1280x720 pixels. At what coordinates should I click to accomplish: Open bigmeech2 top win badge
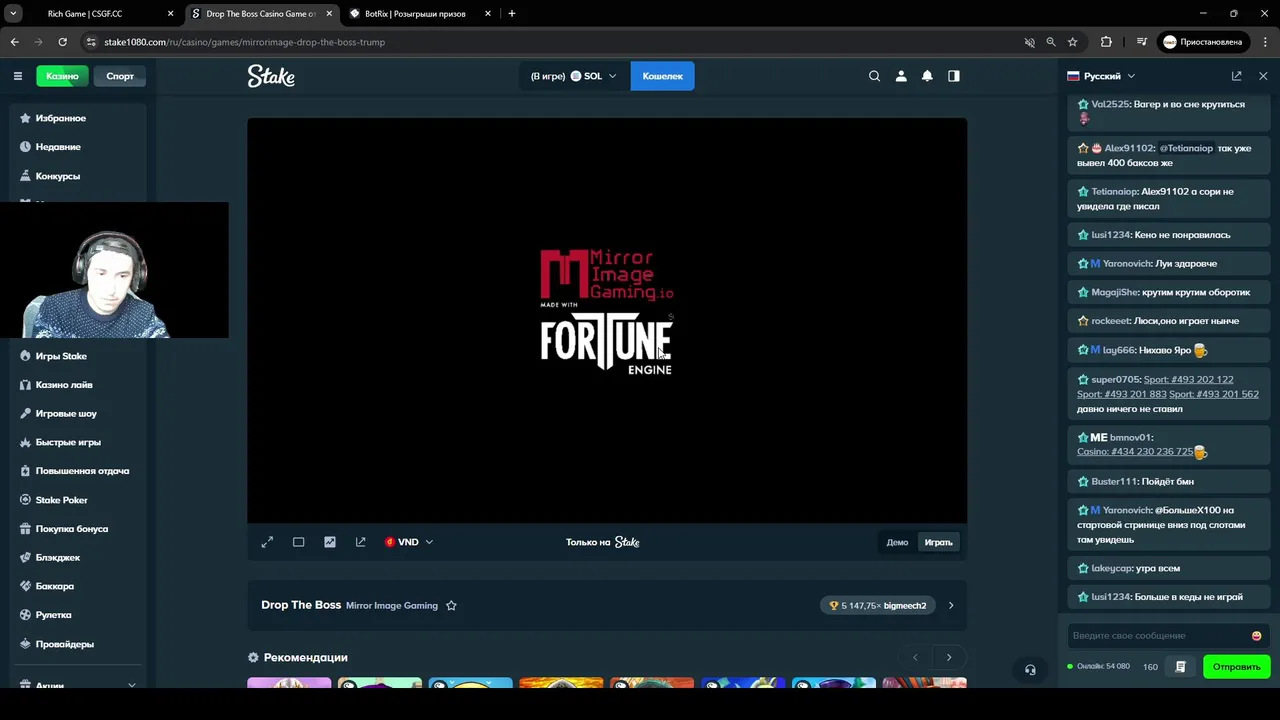[x=878, y=605]
